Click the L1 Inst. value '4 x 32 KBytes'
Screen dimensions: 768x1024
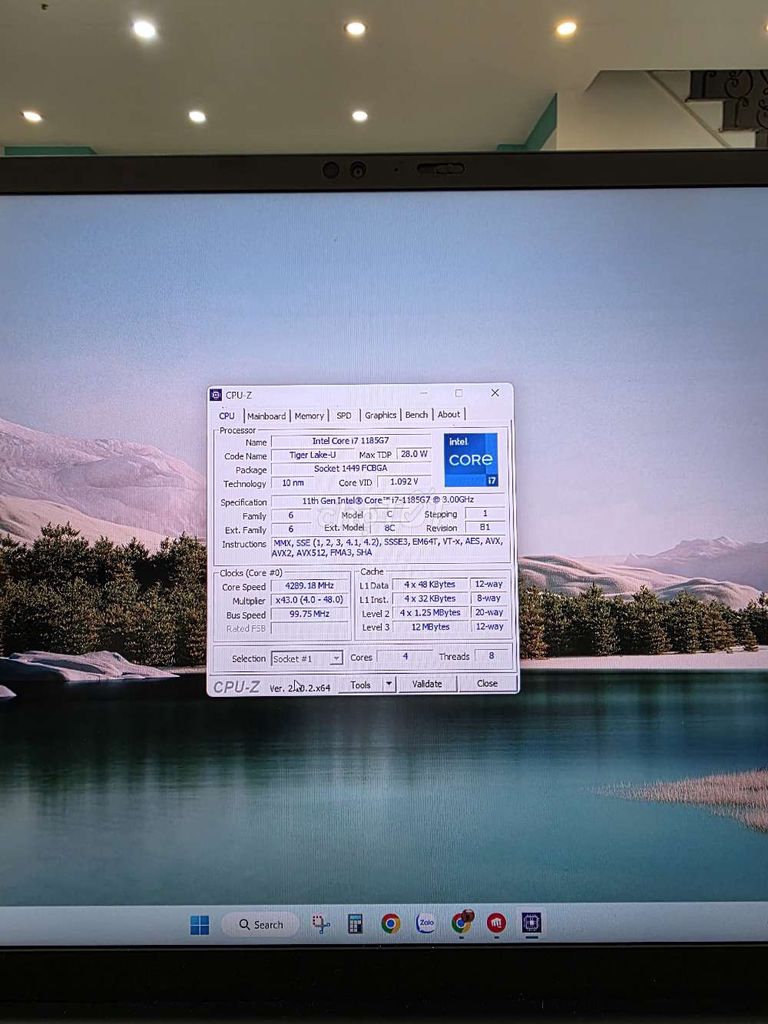click(430, 598)
